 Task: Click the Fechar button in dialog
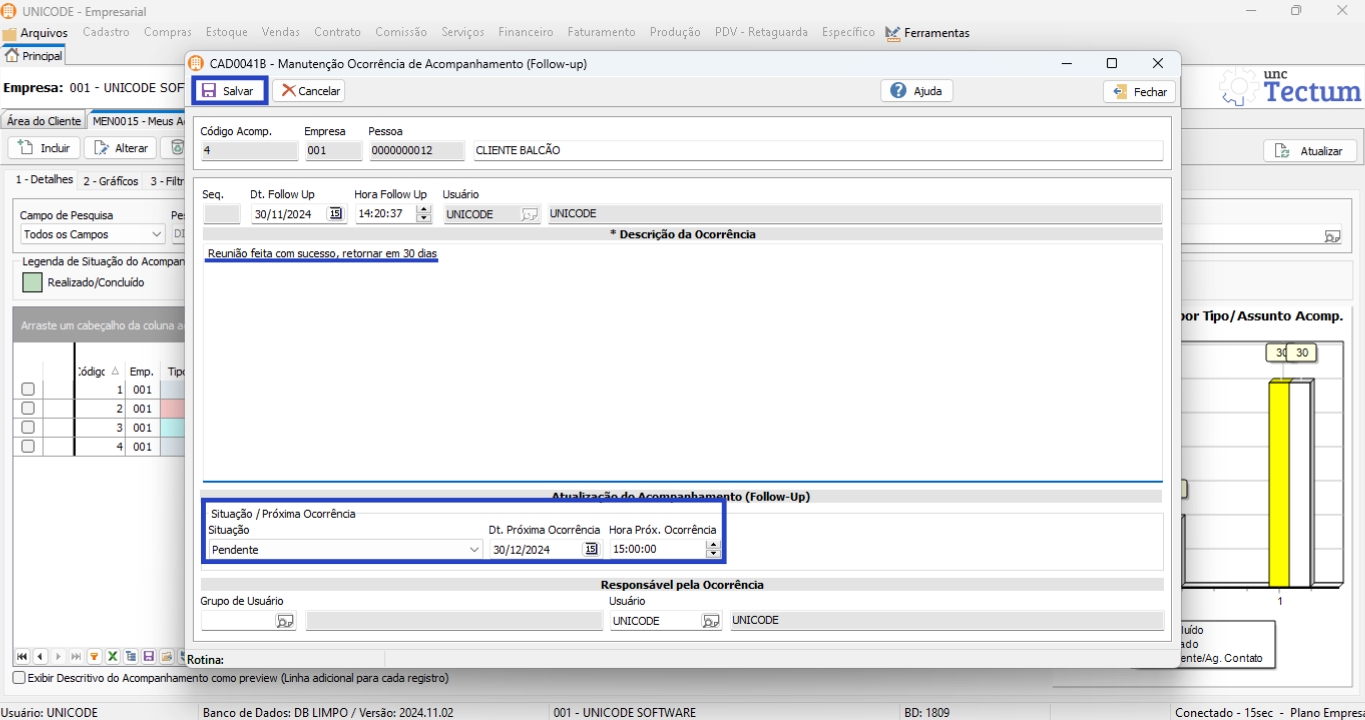tap(1139, 91)
